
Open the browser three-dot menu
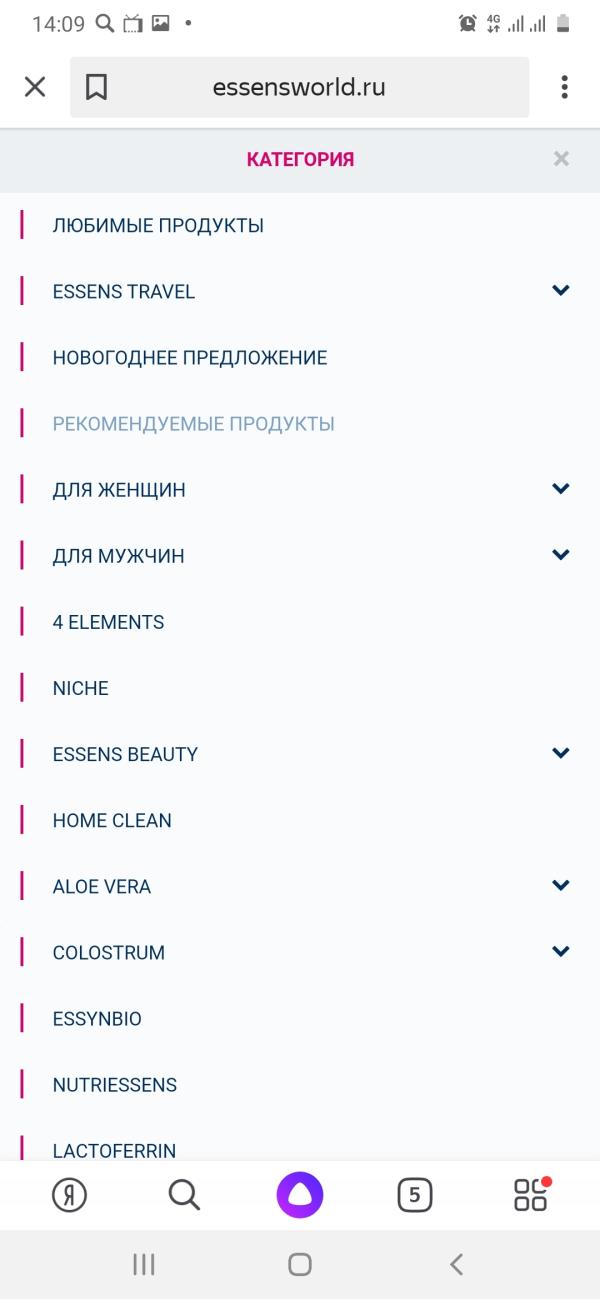(x=564, y=87)
